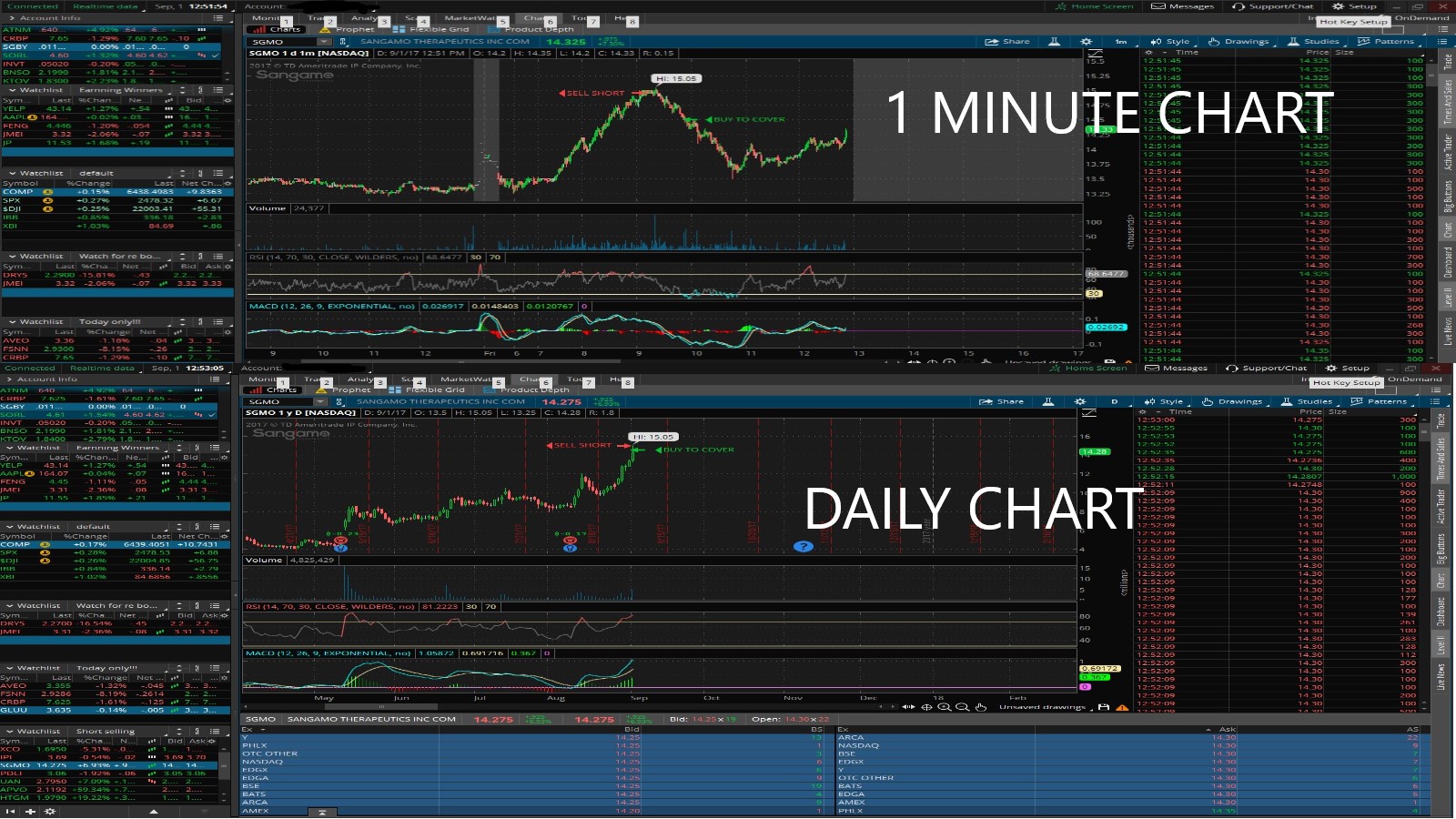
Task: Open the Charts subtab in the daily window
Action: 274,389
